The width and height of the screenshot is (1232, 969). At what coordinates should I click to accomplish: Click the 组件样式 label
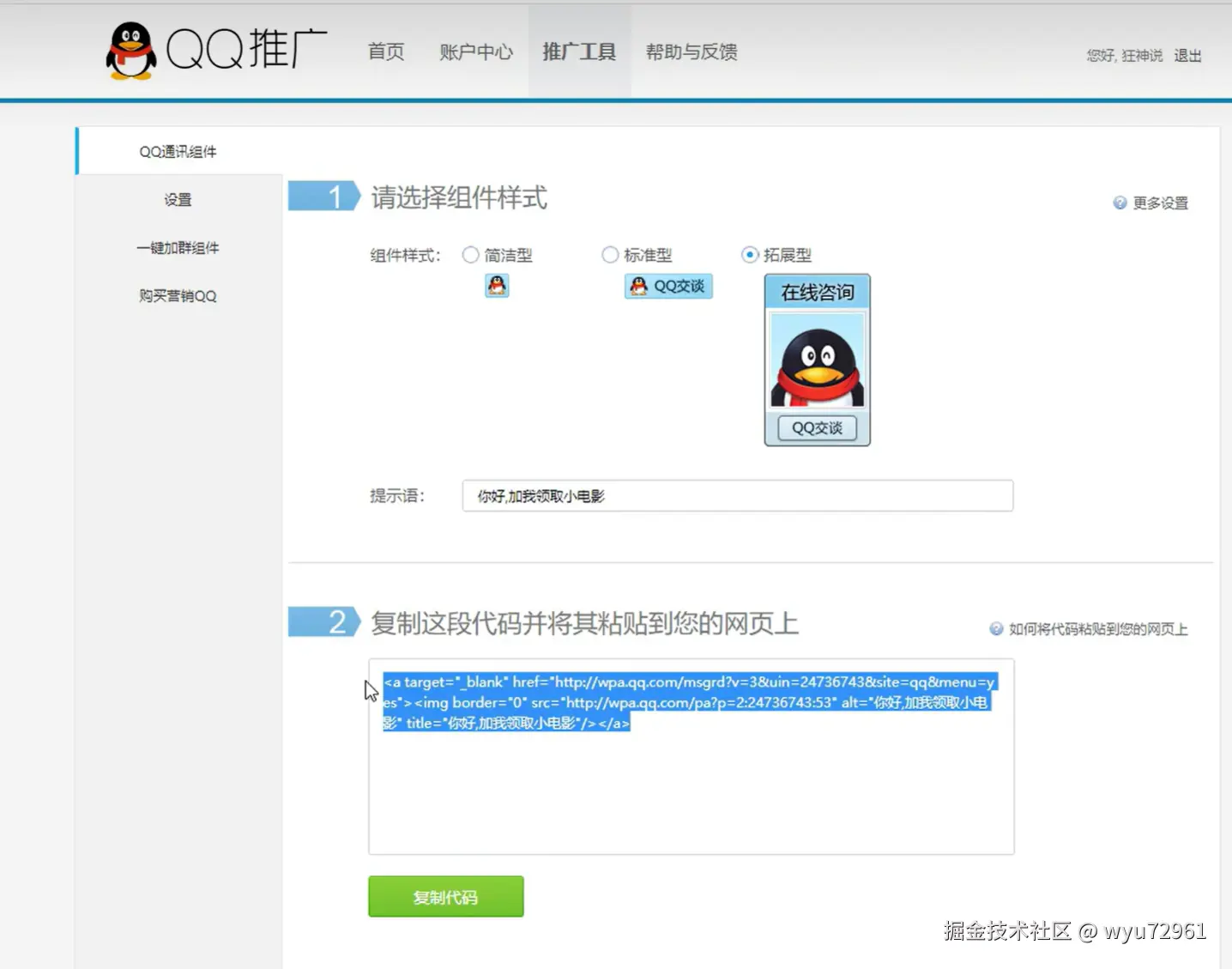point(405,256)
